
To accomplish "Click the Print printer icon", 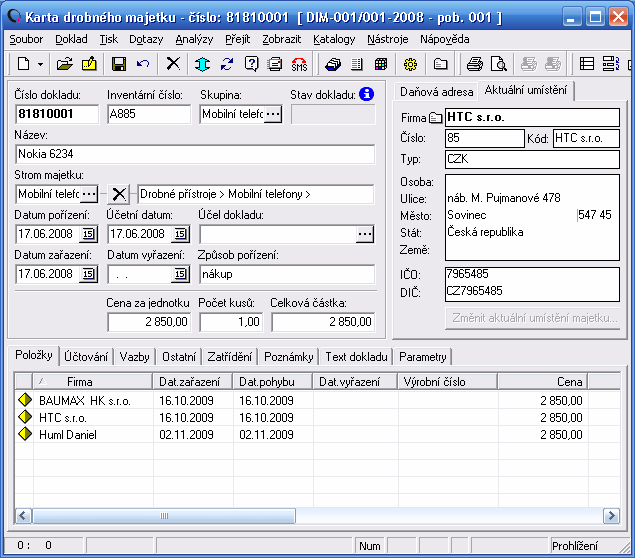I will click(x=474, y=64).
